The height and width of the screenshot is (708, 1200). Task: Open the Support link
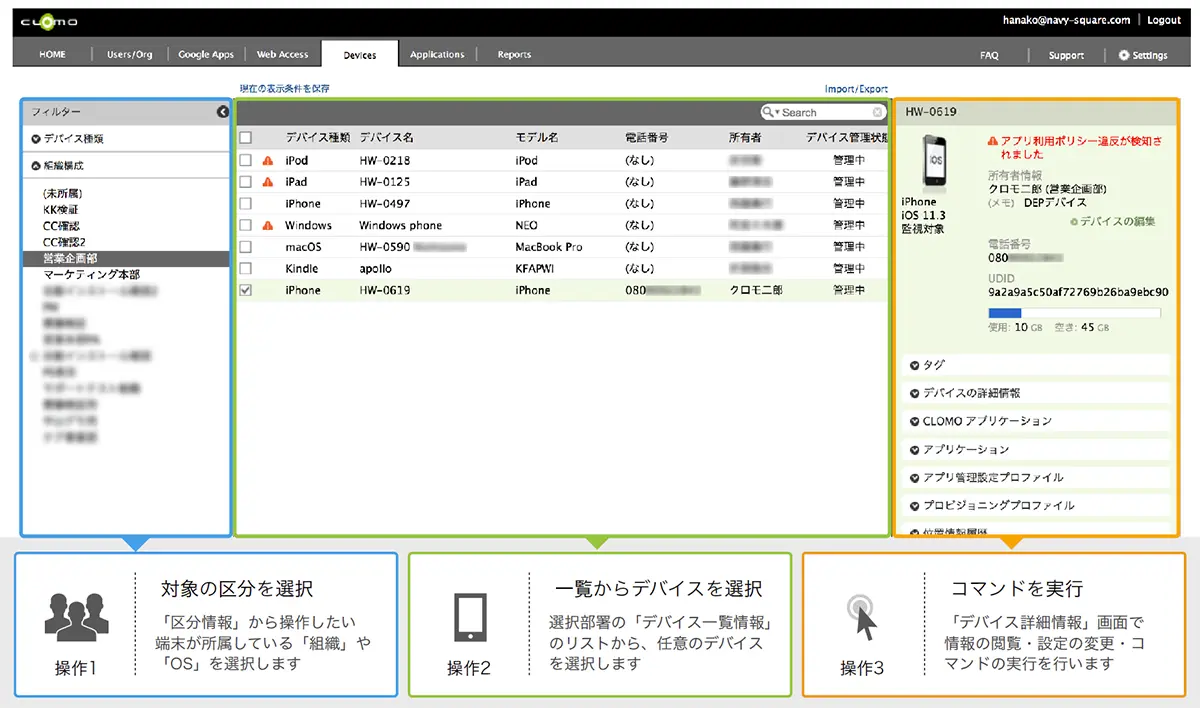[1066, 56]
